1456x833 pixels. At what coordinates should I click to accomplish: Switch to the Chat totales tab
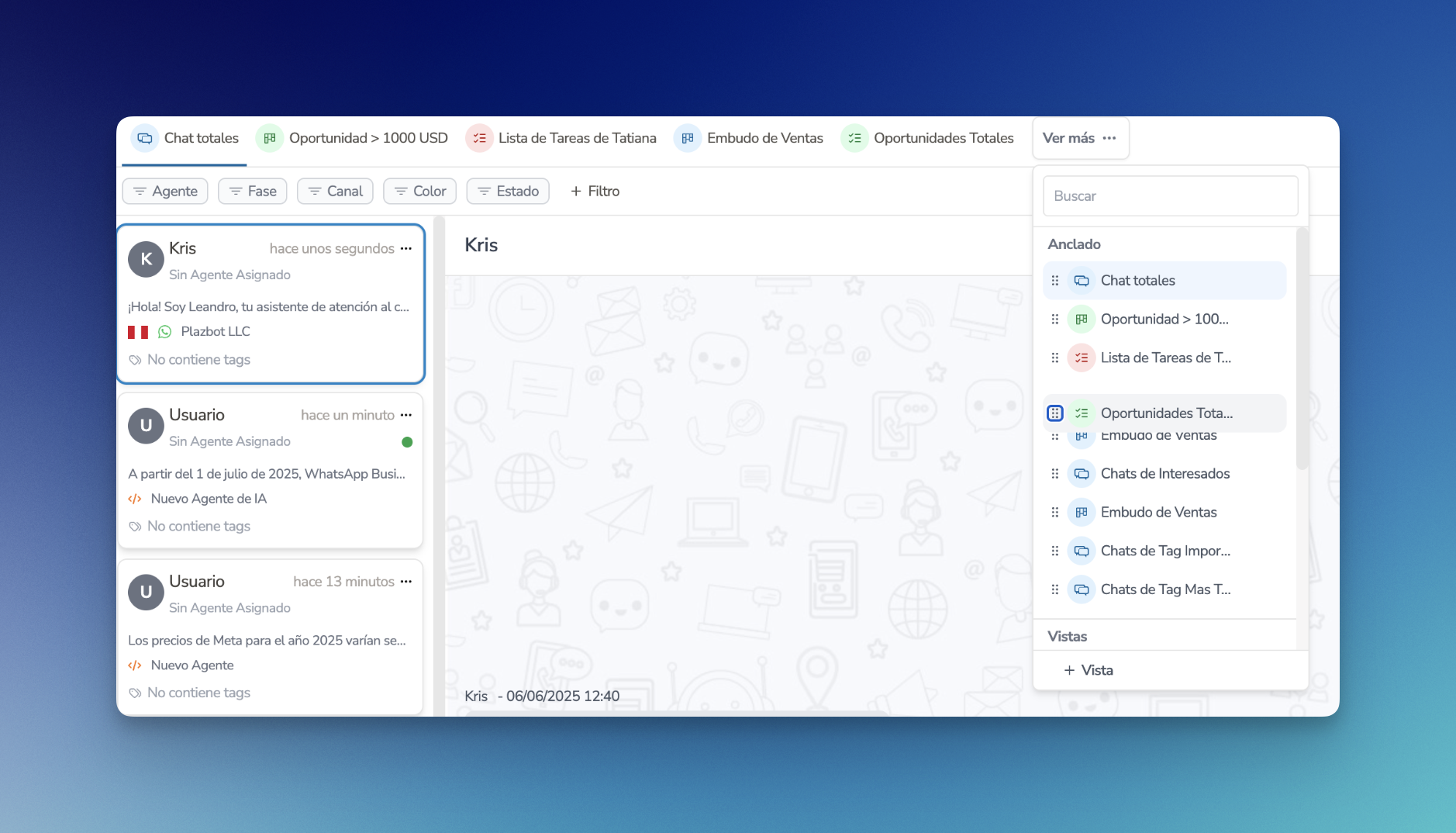185,138
